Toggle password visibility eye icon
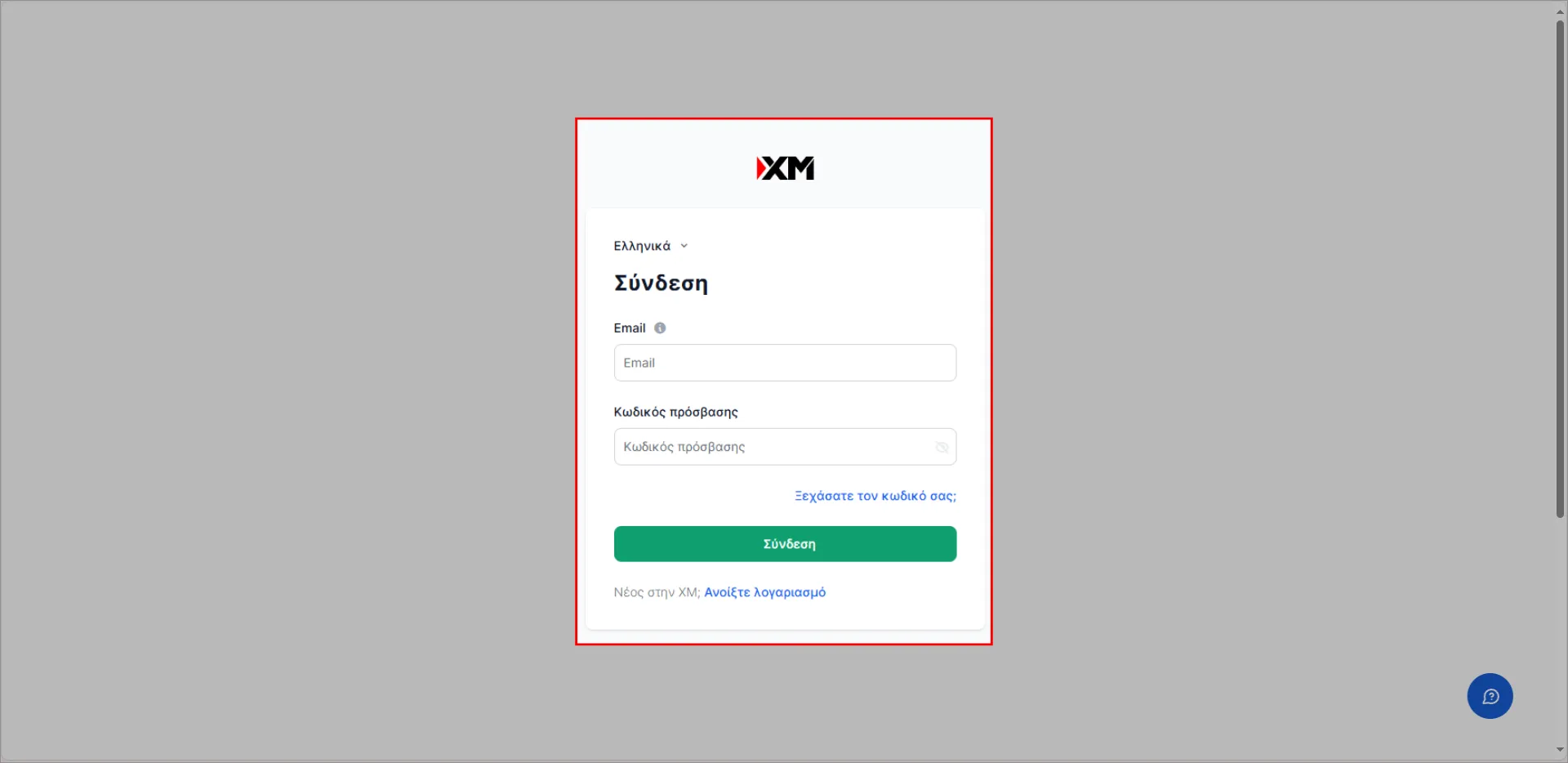The image size is (1568, 763). (x=942, y=447)
